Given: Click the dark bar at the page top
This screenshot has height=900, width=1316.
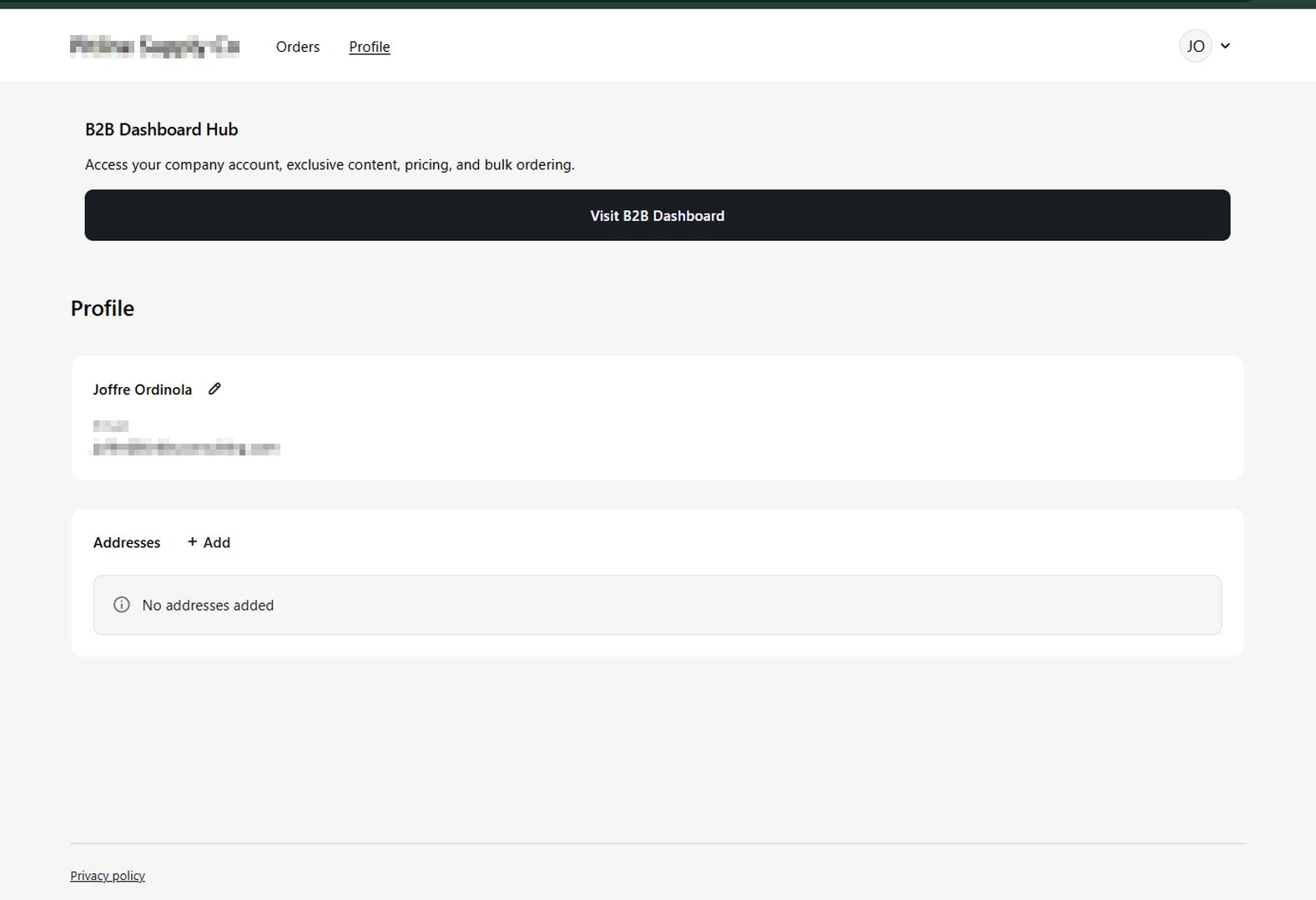Looking at the screenshot, I should 658,4.
